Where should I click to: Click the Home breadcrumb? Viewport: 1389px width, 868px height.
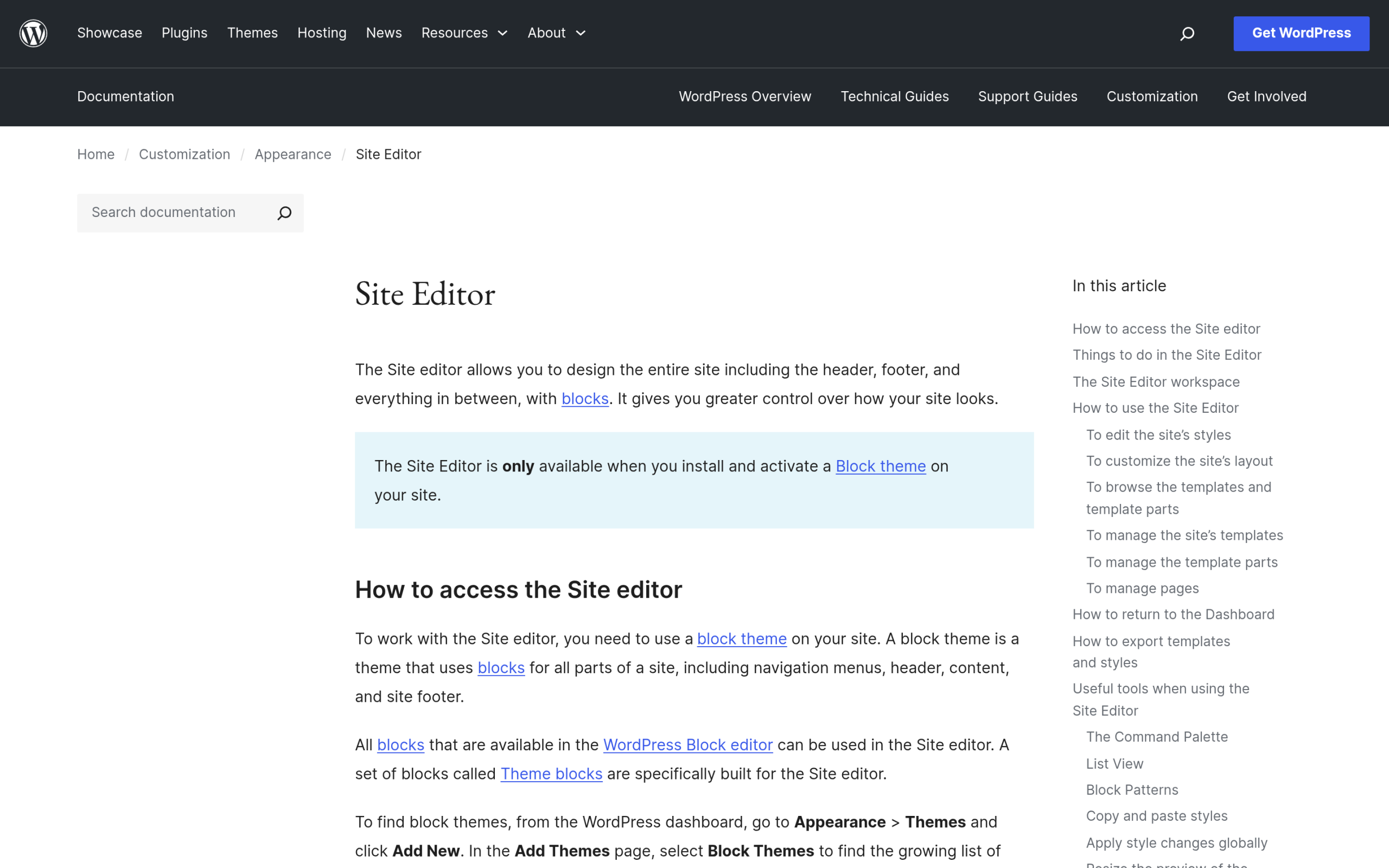pyautogui.click(x=96, y=155)
